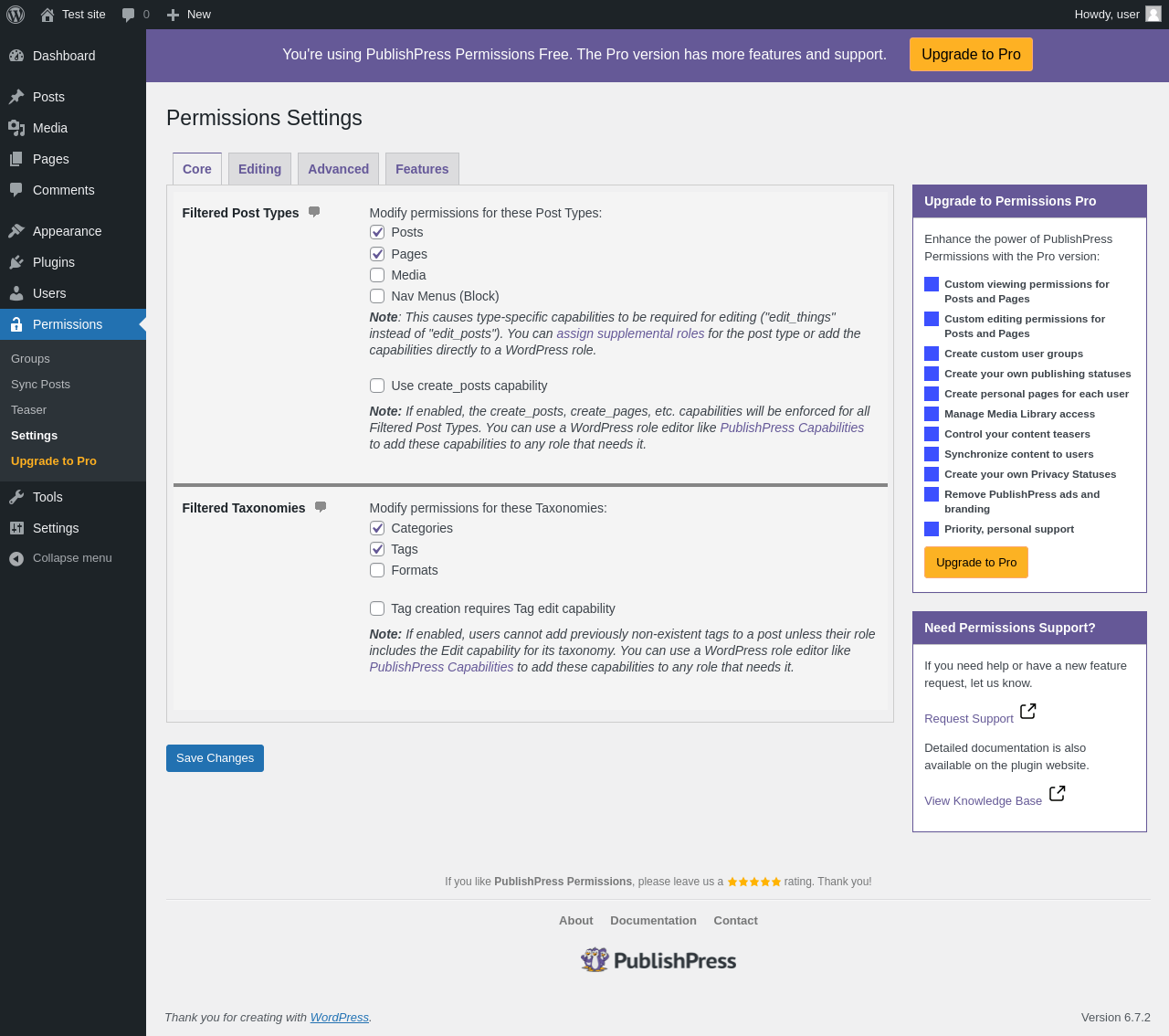The image size is (1169, 1036).
Task: Click the Filtered Taxonomies help bubble
Action: click(321, 507)
